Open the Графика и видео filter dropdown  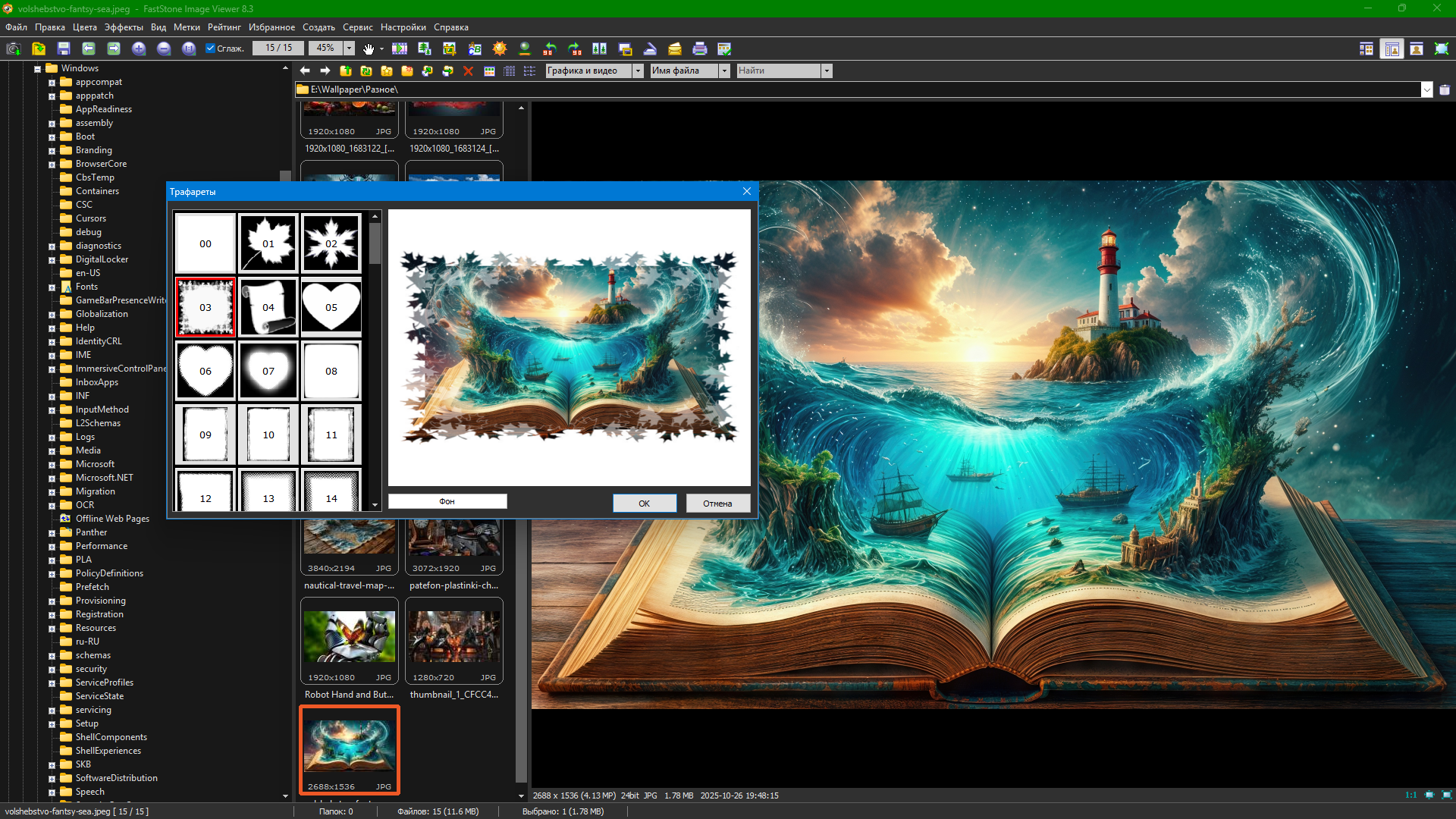pos(638,71)
